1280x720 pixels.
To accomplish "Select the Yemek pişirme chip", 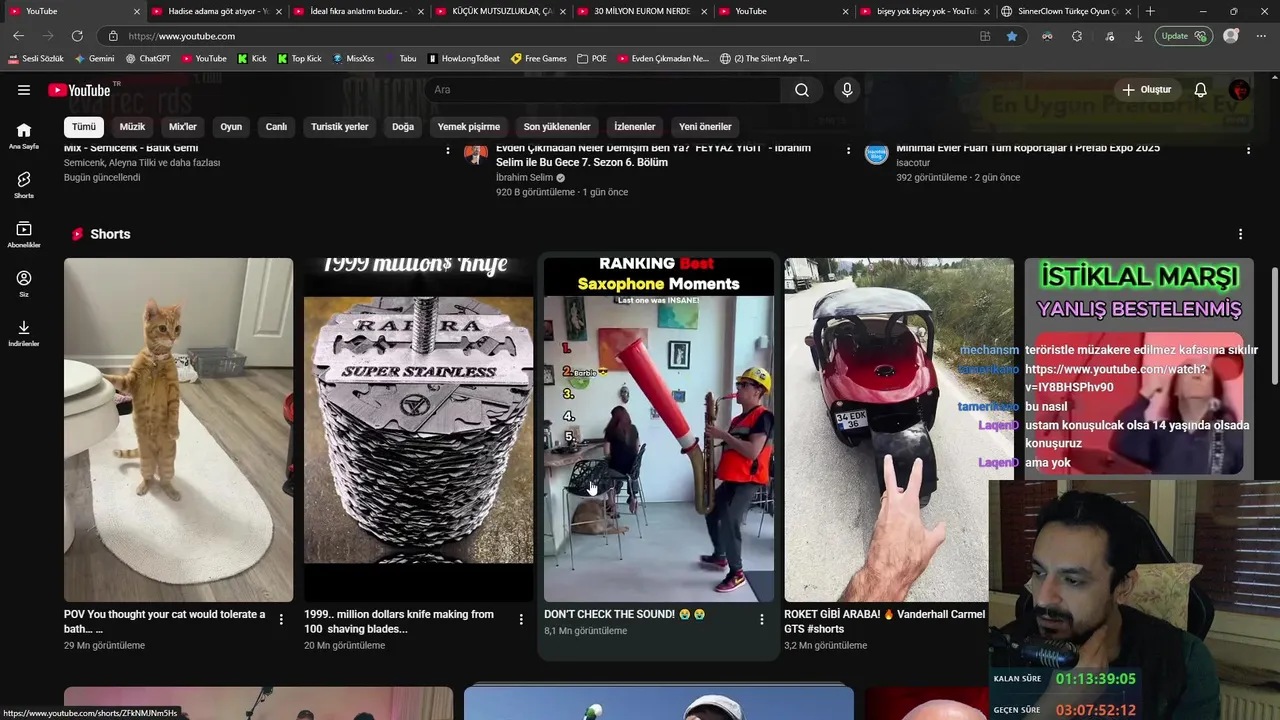I will [x=469, y=127].
